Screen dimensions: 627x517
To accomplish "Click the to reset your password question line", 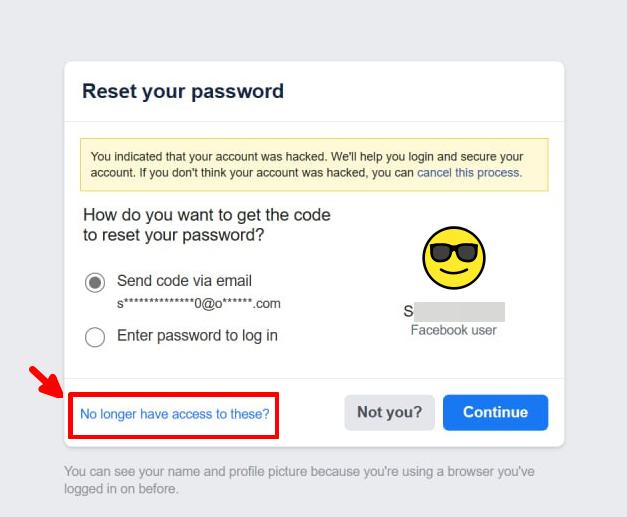I will click(174, 235).
